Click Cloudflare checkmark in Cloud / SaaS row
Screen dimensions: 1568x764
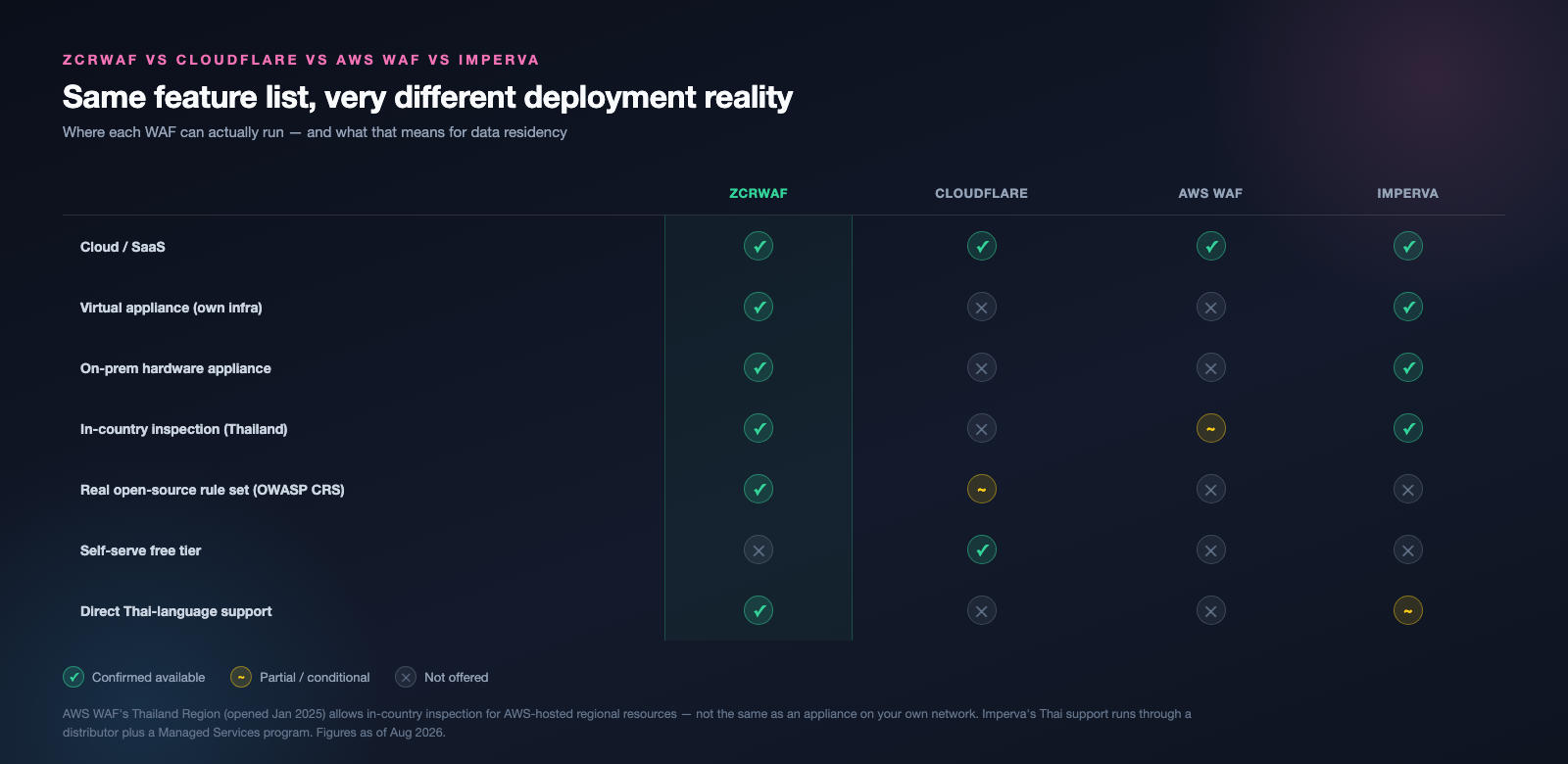pos(982,246)
